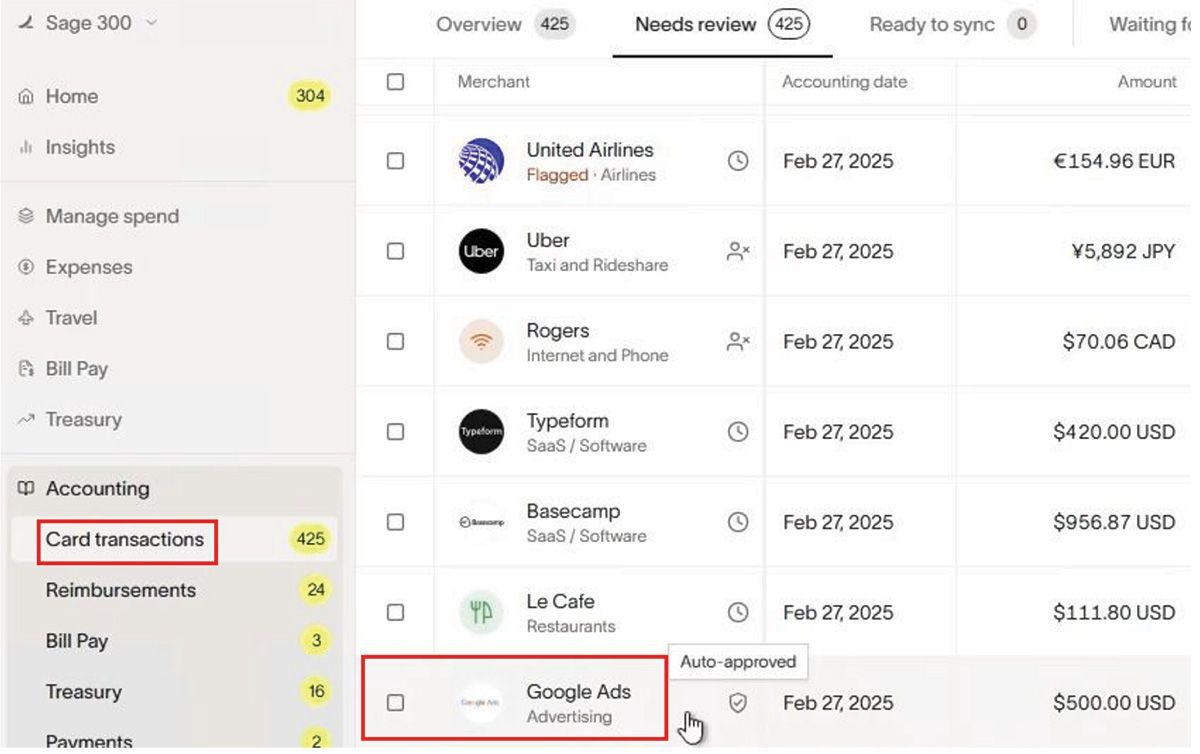Click the unassigned user icon for Uber
Screen dimensions: 1200x754
click(738, 251)
